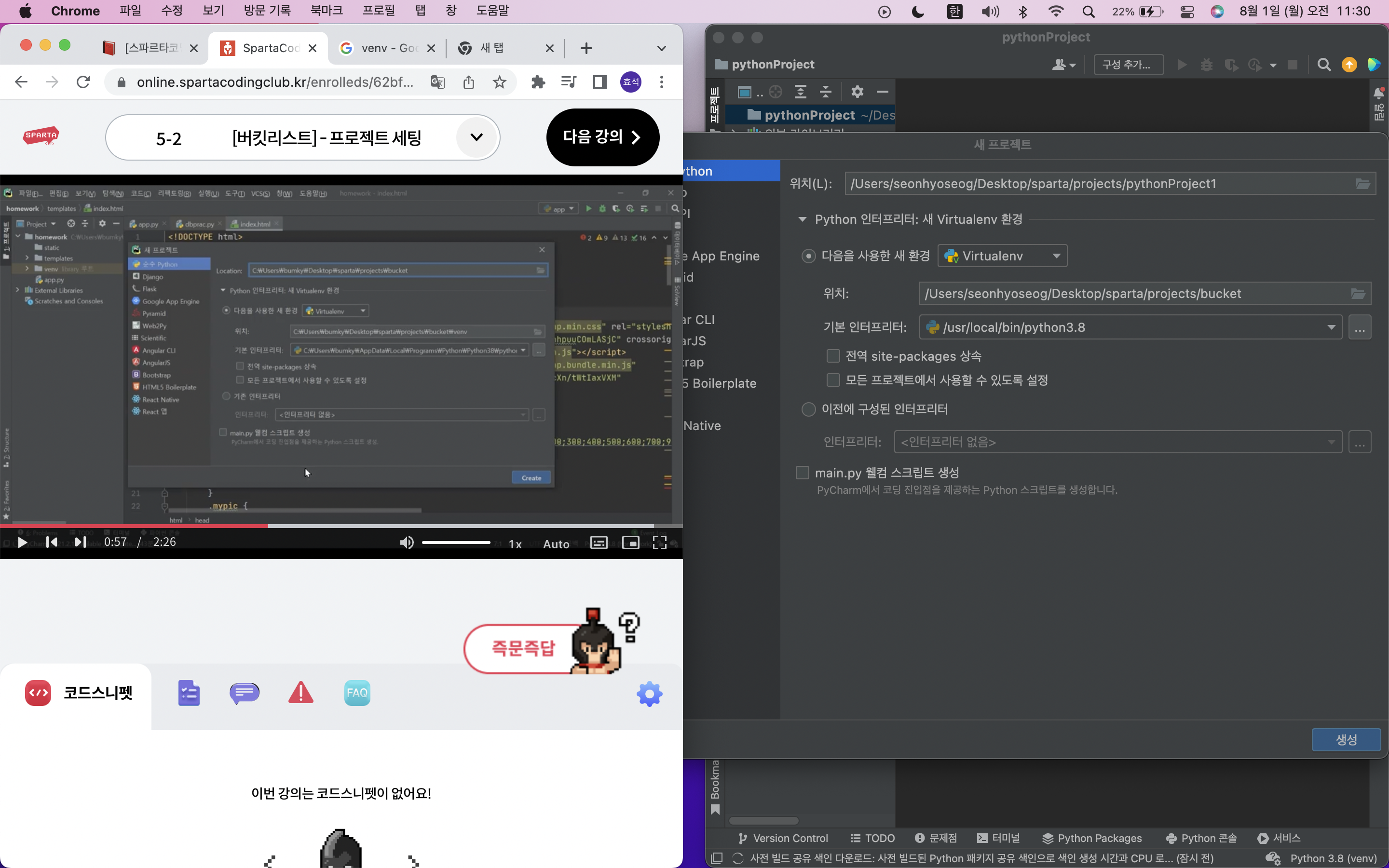1389x868 pixels.
Task: Change Auto video quality setting
Action: click(556, 544)
